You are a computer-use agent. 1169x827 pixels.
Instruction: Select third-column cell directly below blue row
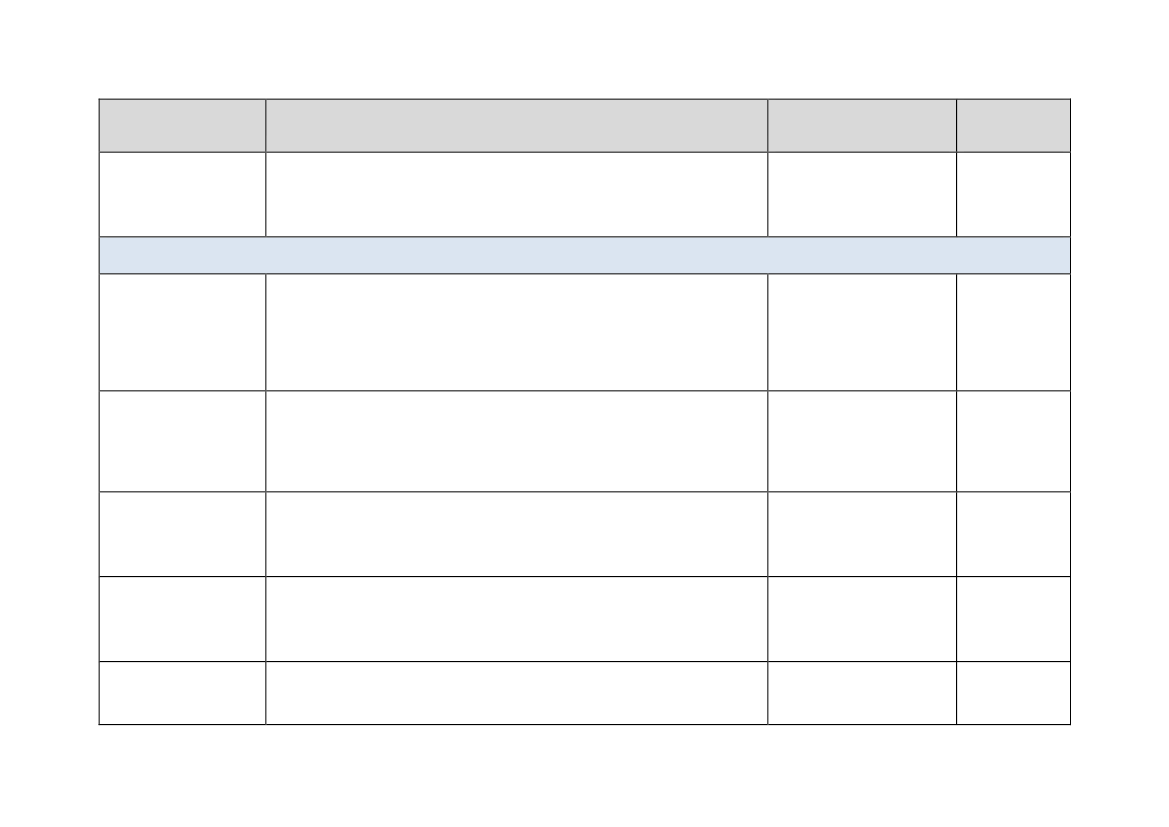coord(862,332)
